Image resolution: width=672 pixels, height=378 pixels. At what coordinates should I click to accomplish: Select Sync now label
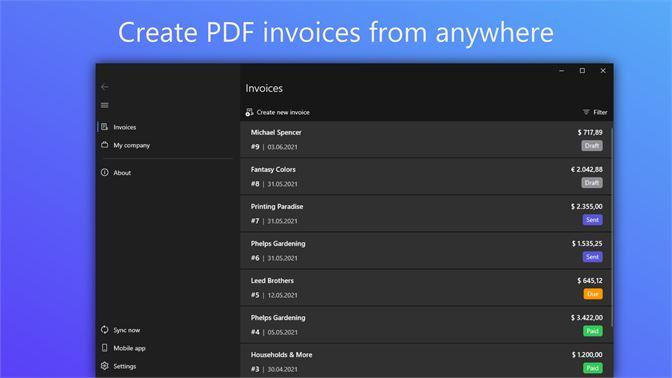tap(126, 330)
